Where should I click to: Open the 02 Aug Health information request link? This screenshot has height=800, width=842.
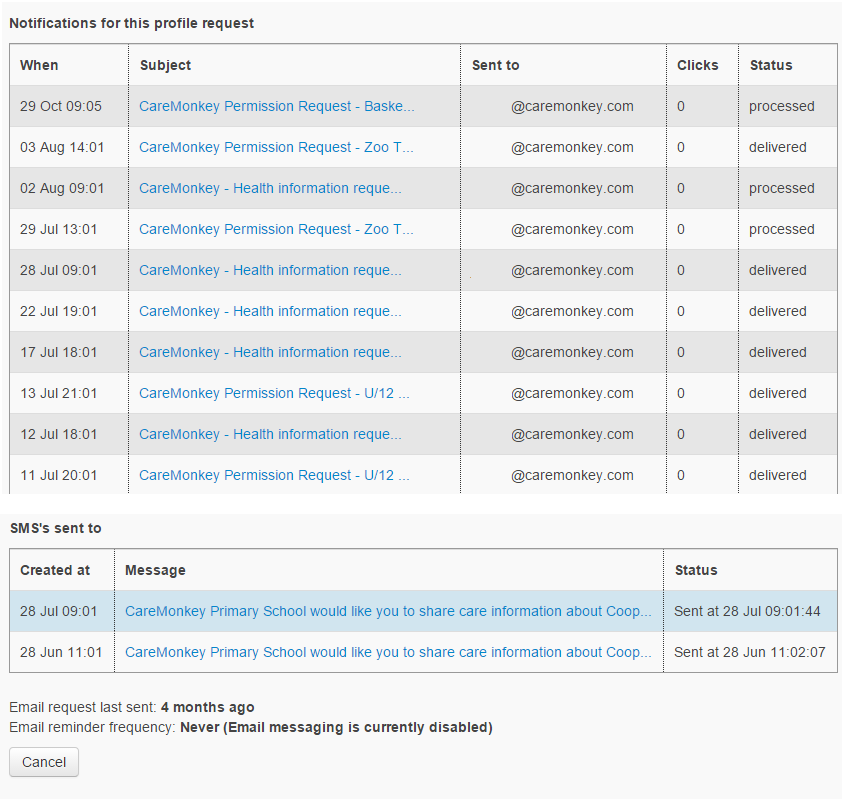click(270, 188)
